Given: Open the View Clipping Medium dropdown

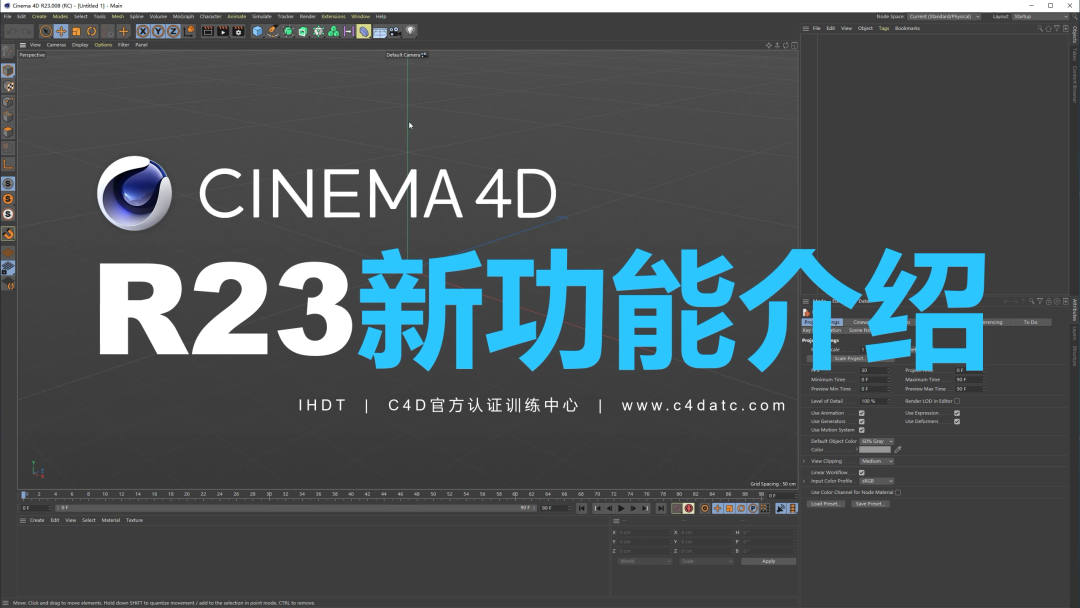Looking at the screenshot, I should click(x=876, y=461).
